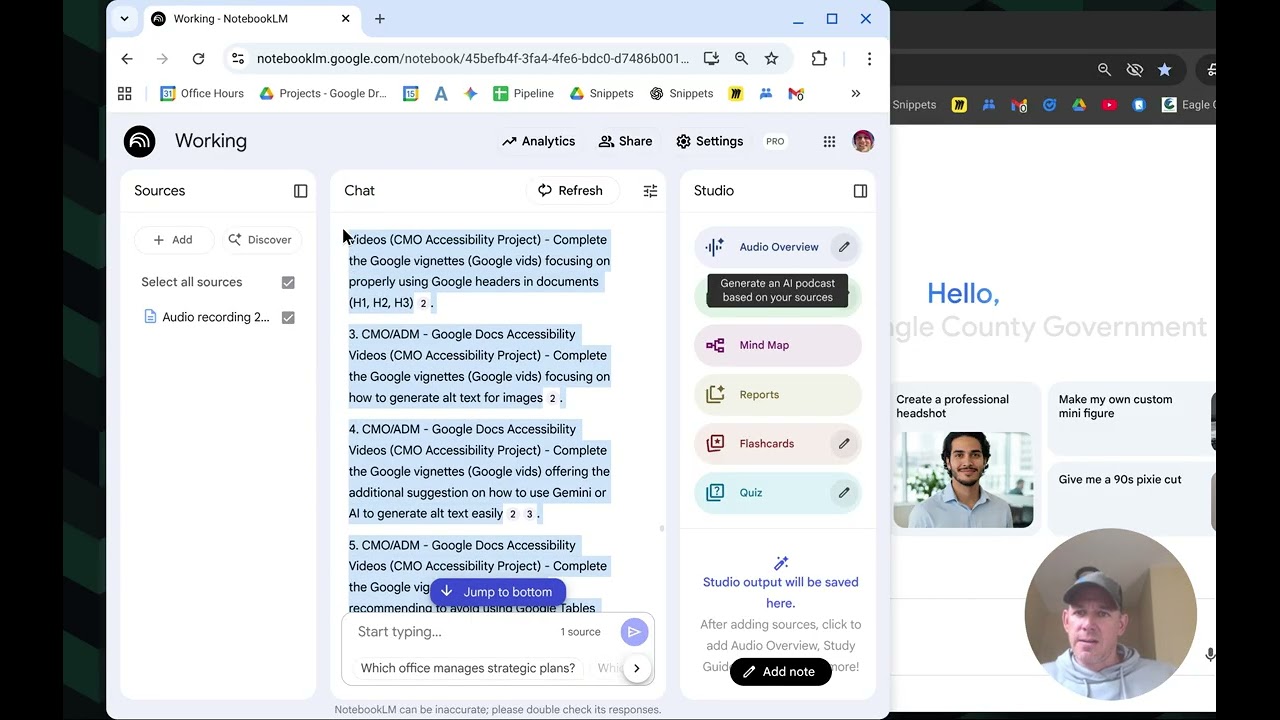
Task: Click Add note button
Action: tap(780, 672)
